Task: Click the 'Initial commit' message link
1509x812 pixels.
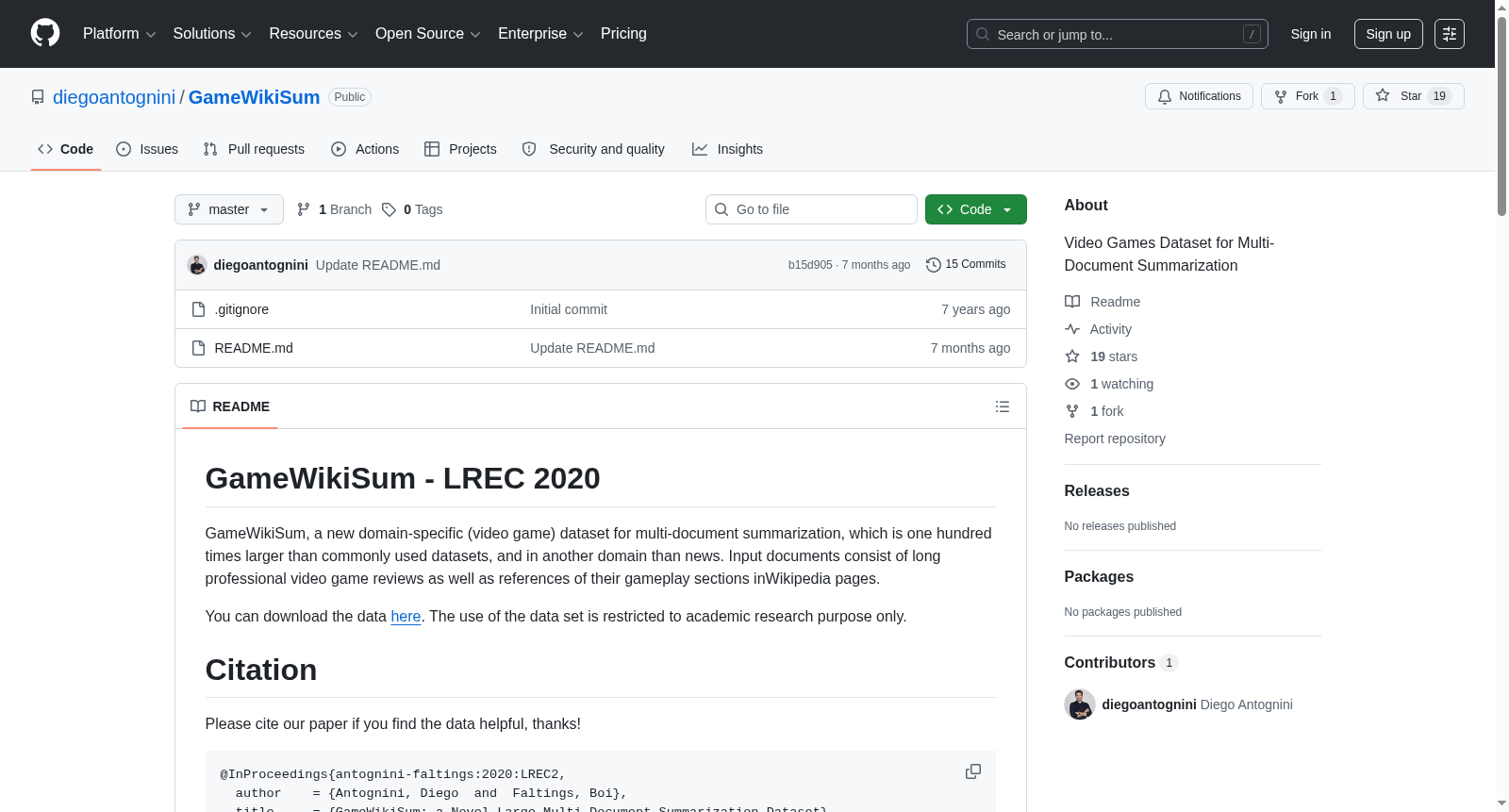Action: 569,309
